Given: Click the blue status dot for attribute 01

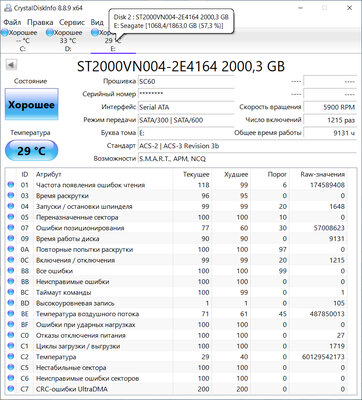Looking at the screenshot, I should click(11, 185).
